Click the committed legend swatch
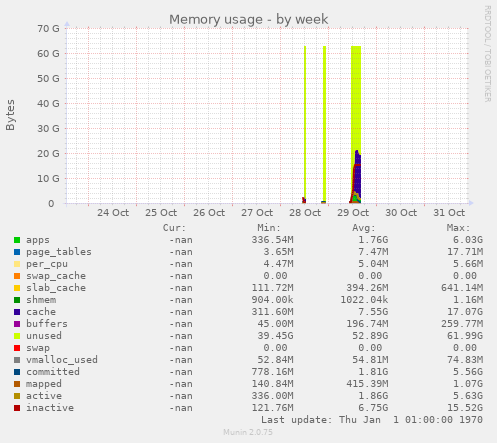The height and width of the screenshot is (443, 497). tap(17, 372)
